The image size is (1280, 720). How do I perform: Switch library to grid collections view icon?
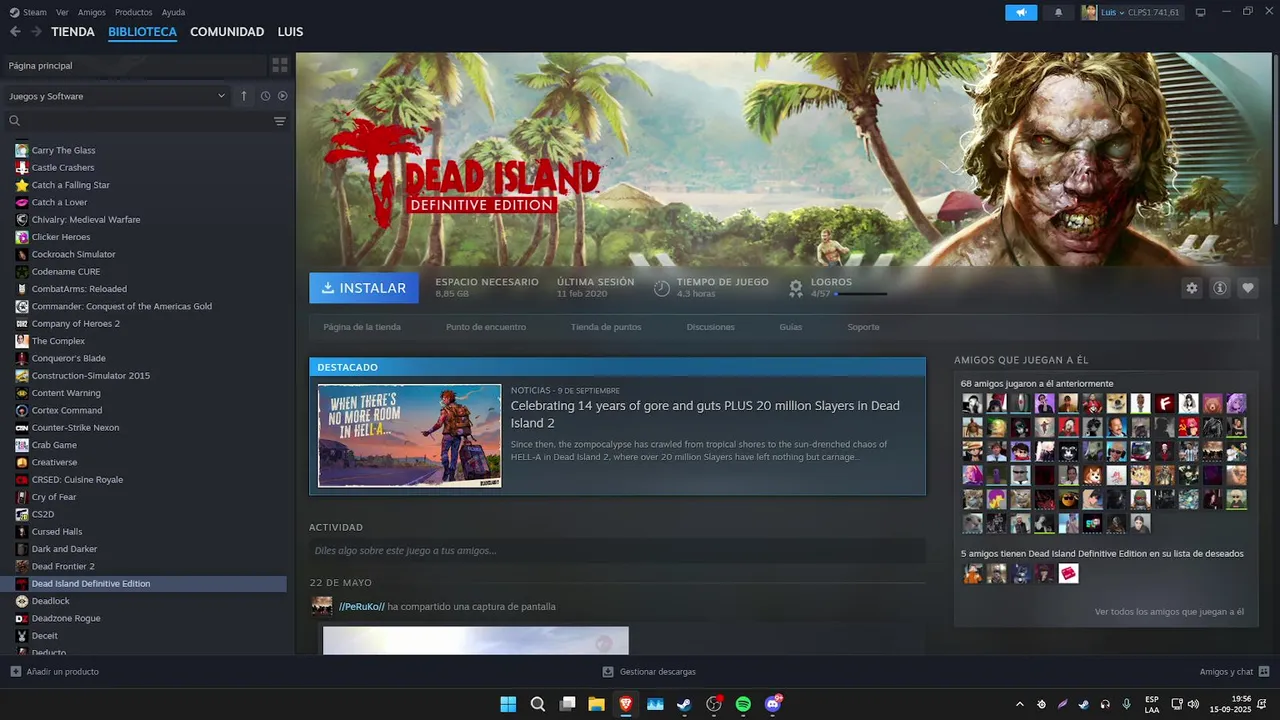click(x=280, y=65)
